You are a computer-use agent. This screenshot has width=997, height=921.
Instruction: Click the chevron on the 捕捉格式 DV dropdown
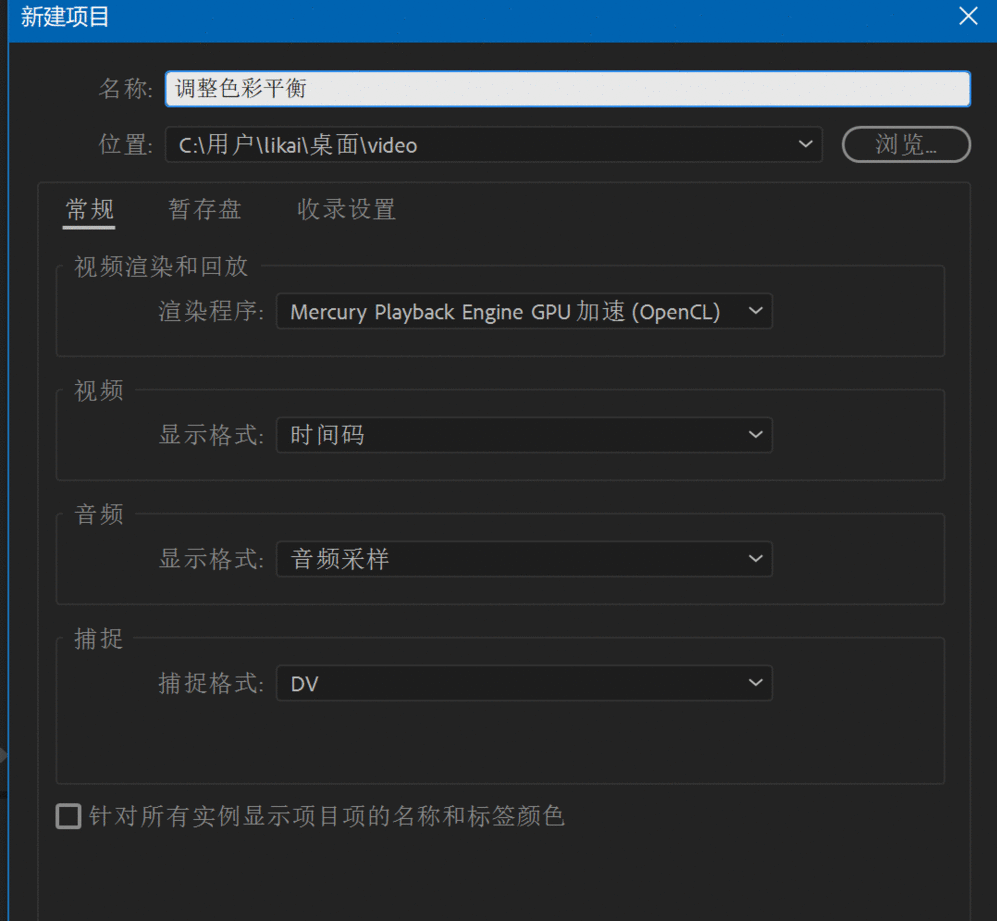[x=755, y=683]
